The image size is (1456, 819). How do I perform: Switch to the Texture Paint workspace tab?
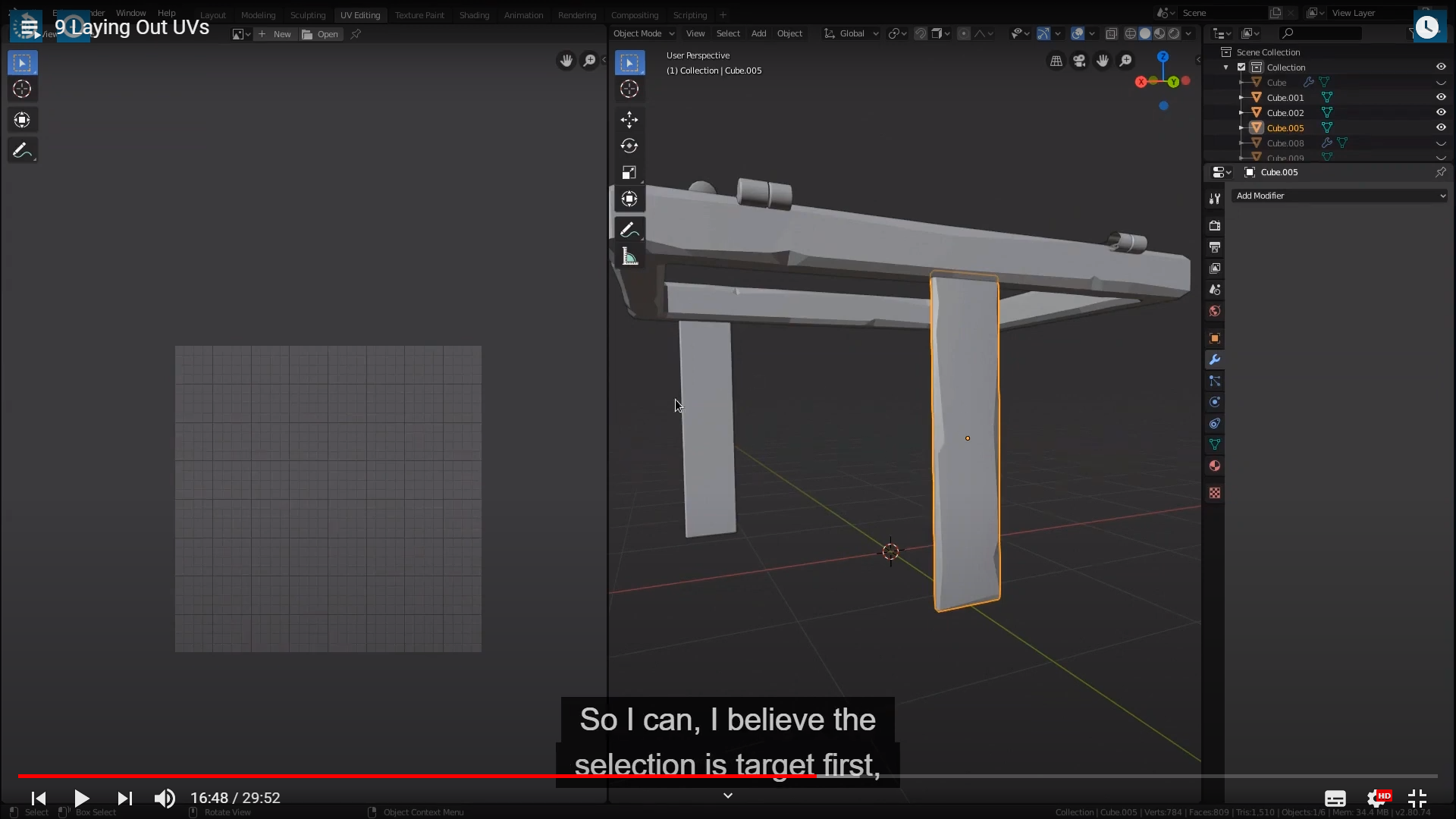(x=419, y=15)
